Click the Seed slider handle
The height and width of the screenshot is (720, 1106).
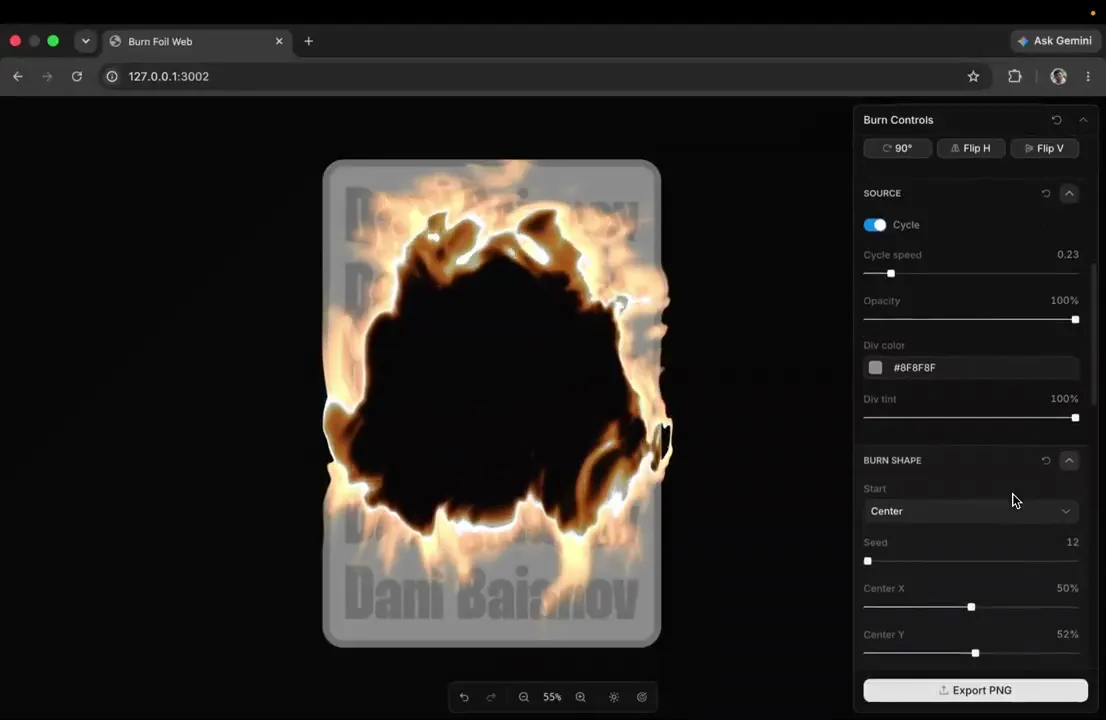[868, 561]
